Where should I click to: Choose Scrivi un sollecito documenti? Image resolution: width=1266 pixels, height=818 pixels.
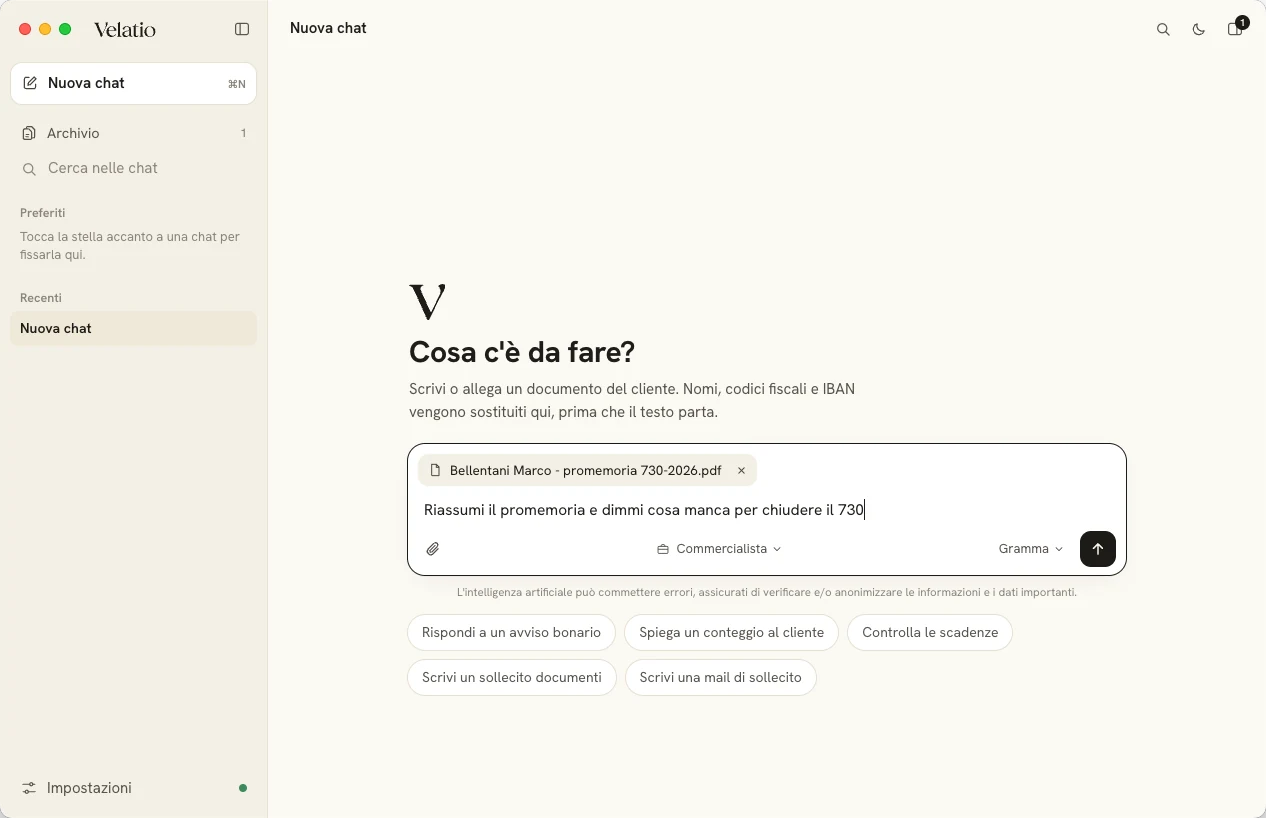tap(512, 677)
